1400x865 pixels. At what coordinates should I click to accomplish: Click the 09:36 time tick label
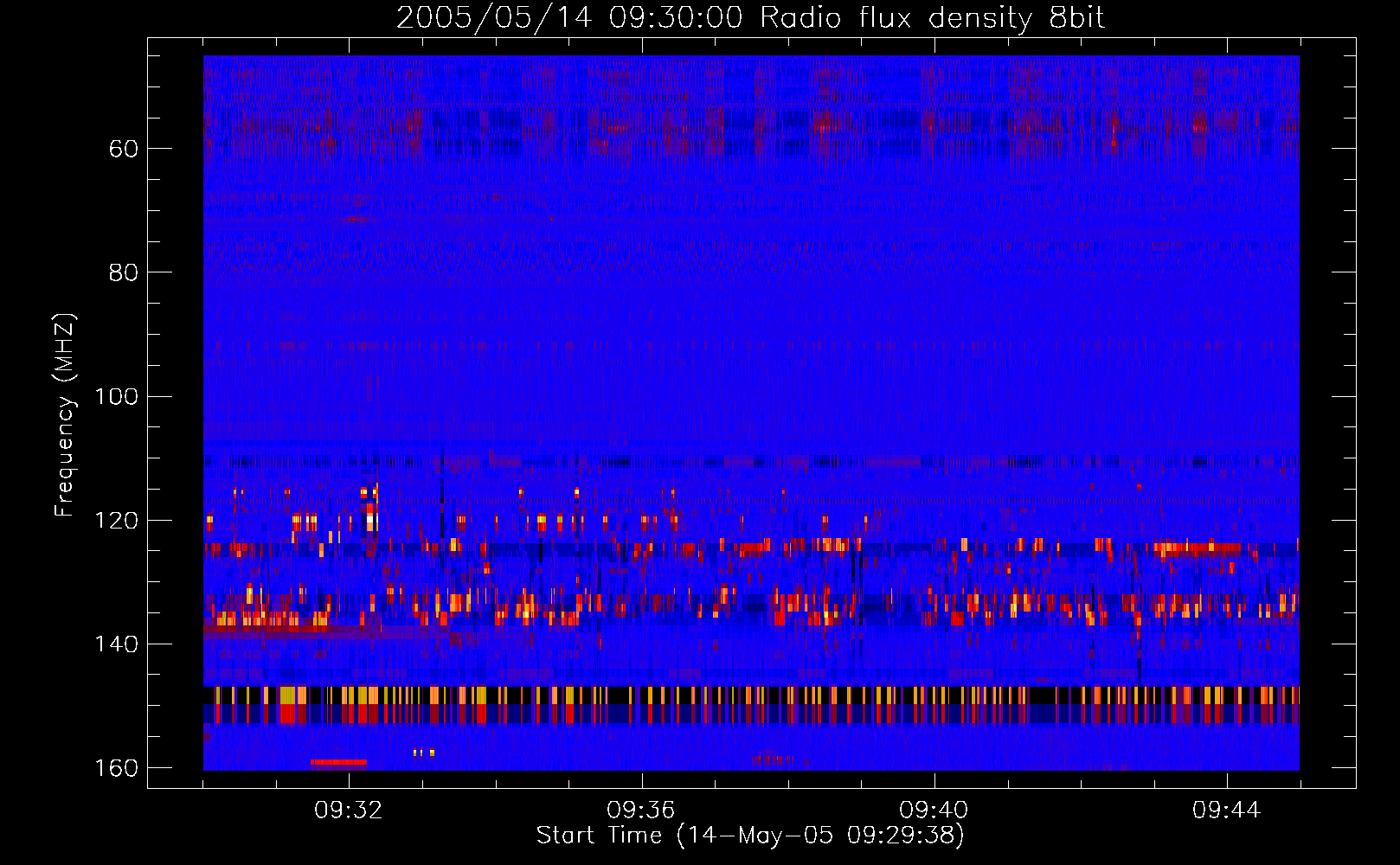point(641,811)
